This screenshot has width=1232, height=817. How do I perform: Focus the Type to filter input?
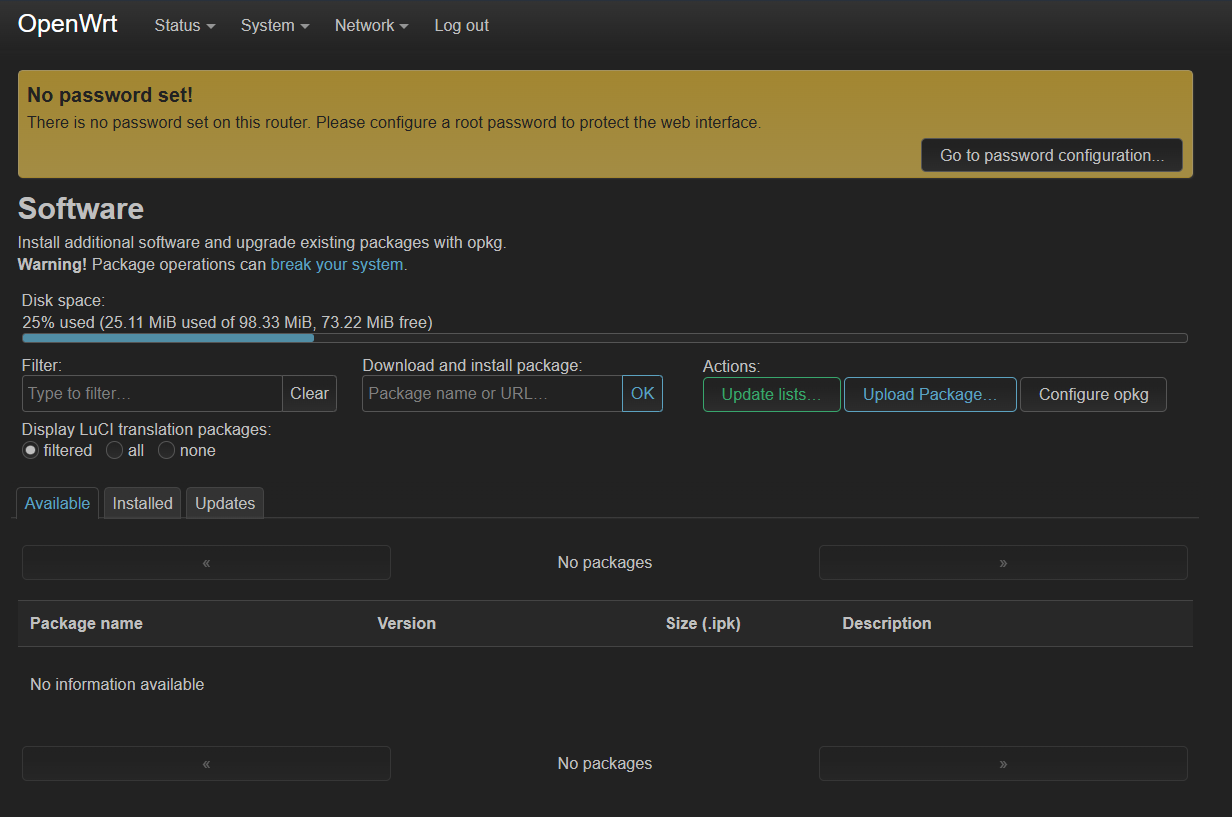[x=152, y=394]
